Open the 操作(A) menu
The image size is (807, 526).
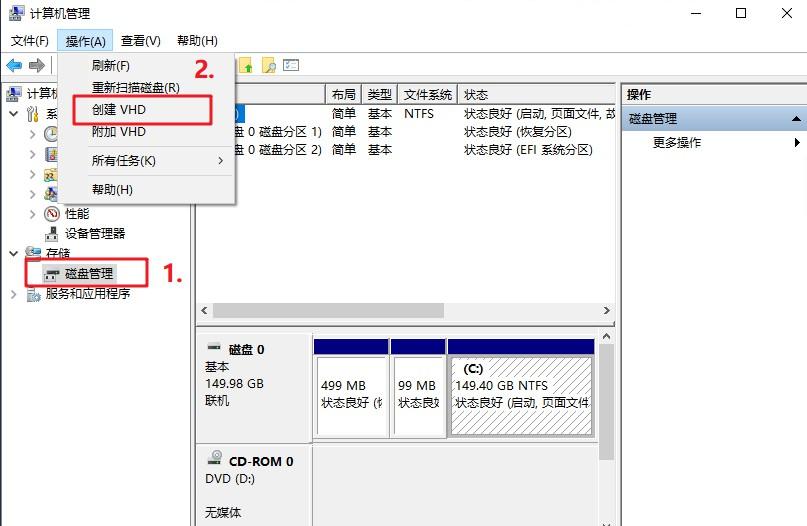point(85,41)
